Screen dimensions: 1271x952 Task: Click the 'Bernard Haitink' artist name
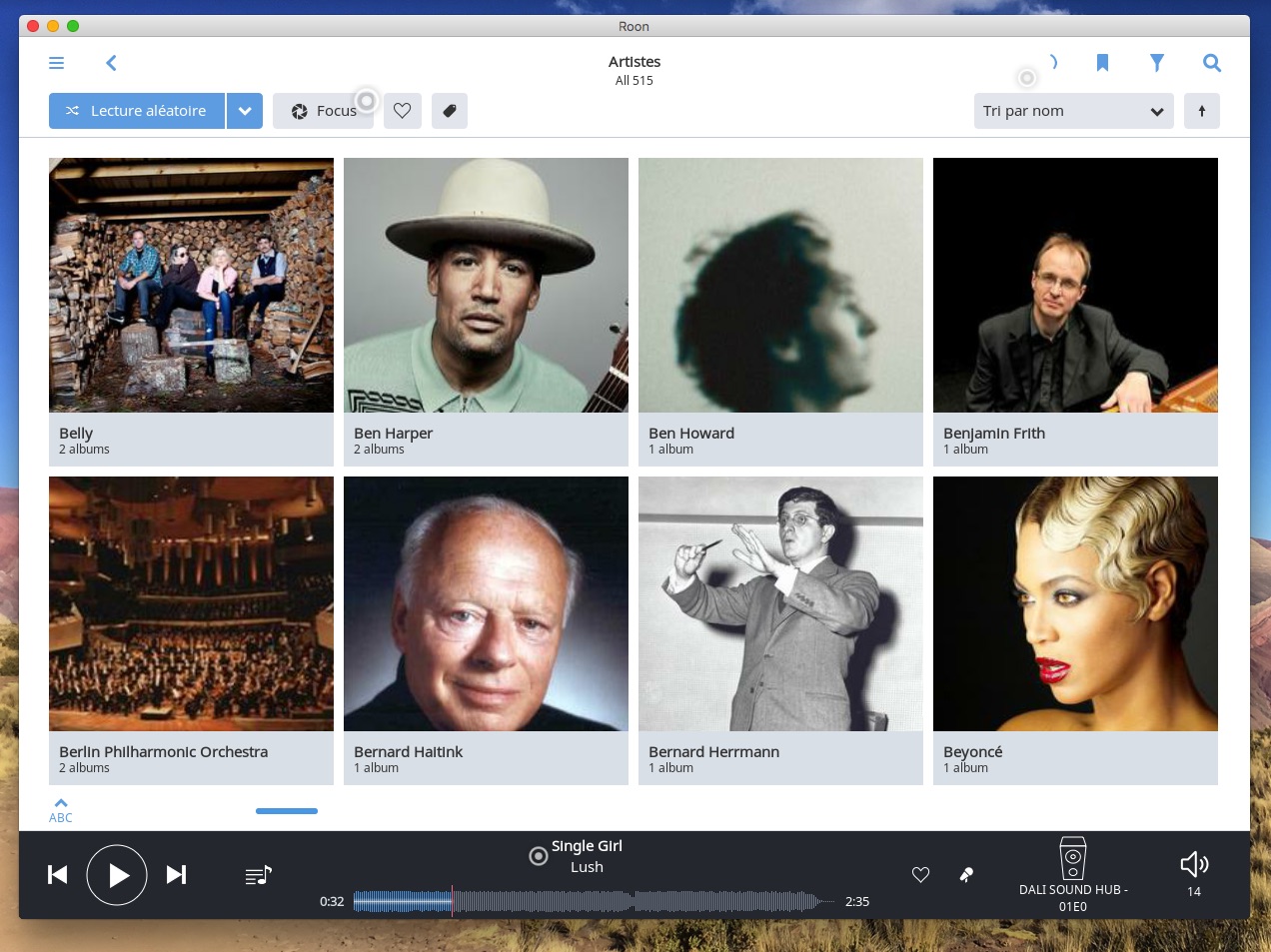408,752
